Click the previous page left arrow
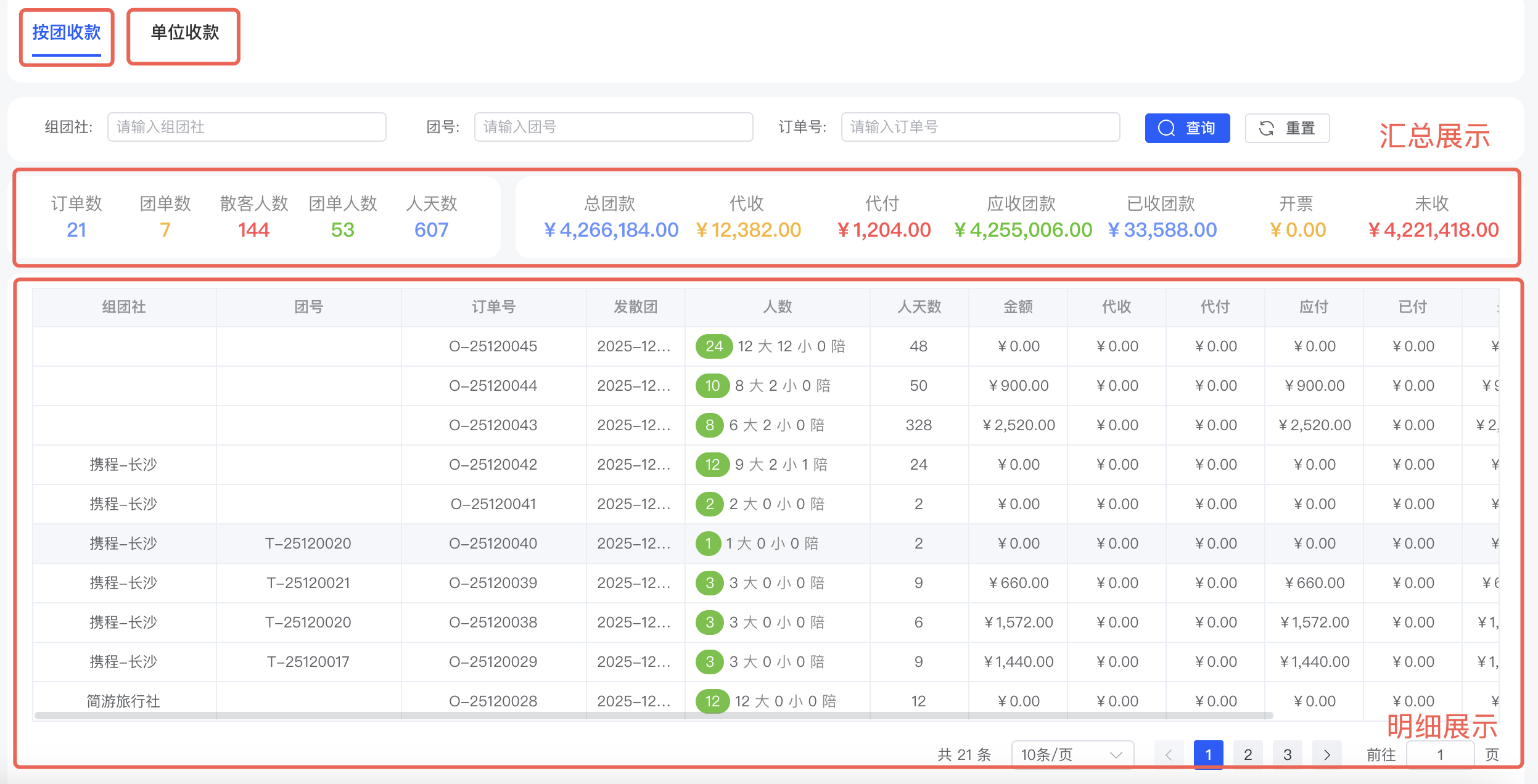 click(x=1169, y=754)
